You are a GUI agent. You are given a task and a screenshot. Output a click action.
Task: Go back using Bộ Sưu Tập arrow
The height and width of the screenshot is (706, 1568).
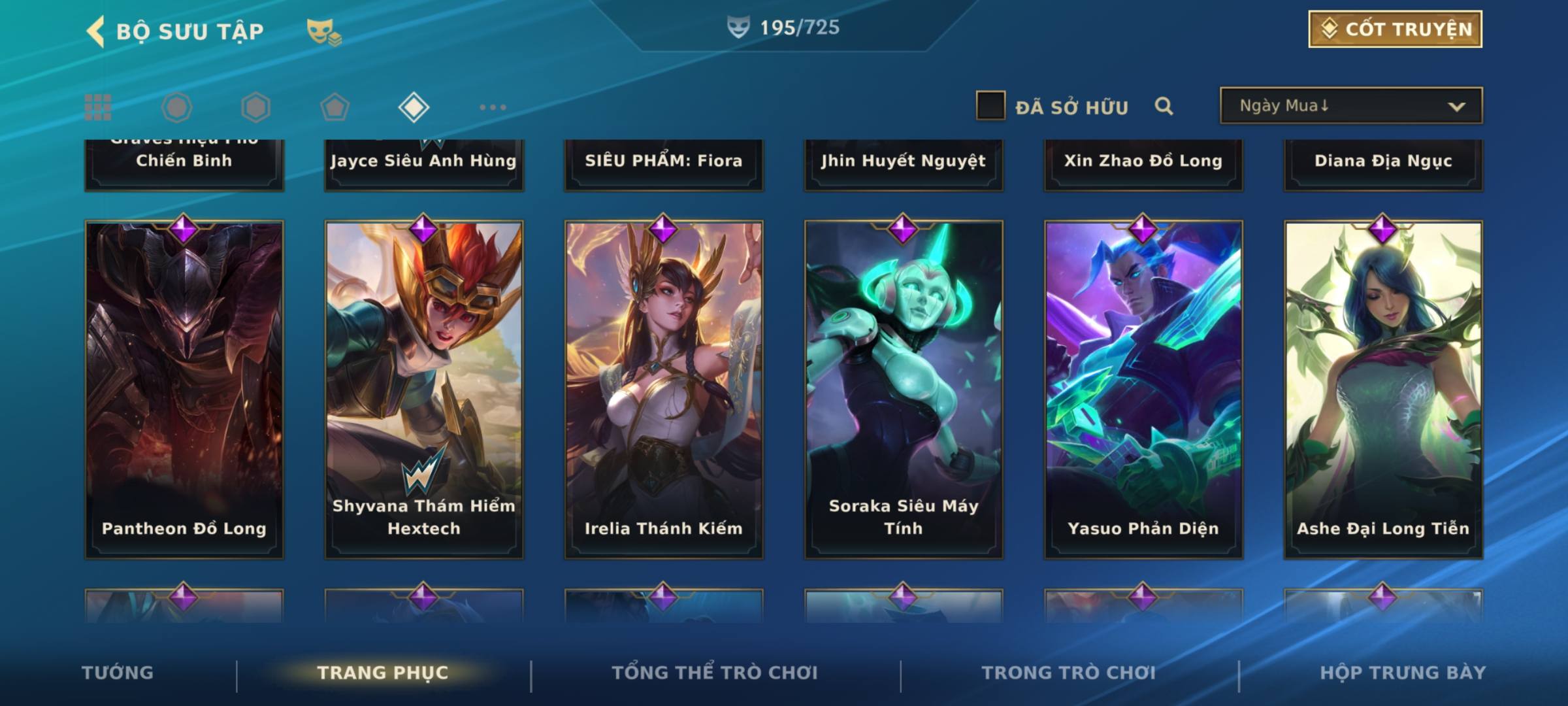pos(95,31)
